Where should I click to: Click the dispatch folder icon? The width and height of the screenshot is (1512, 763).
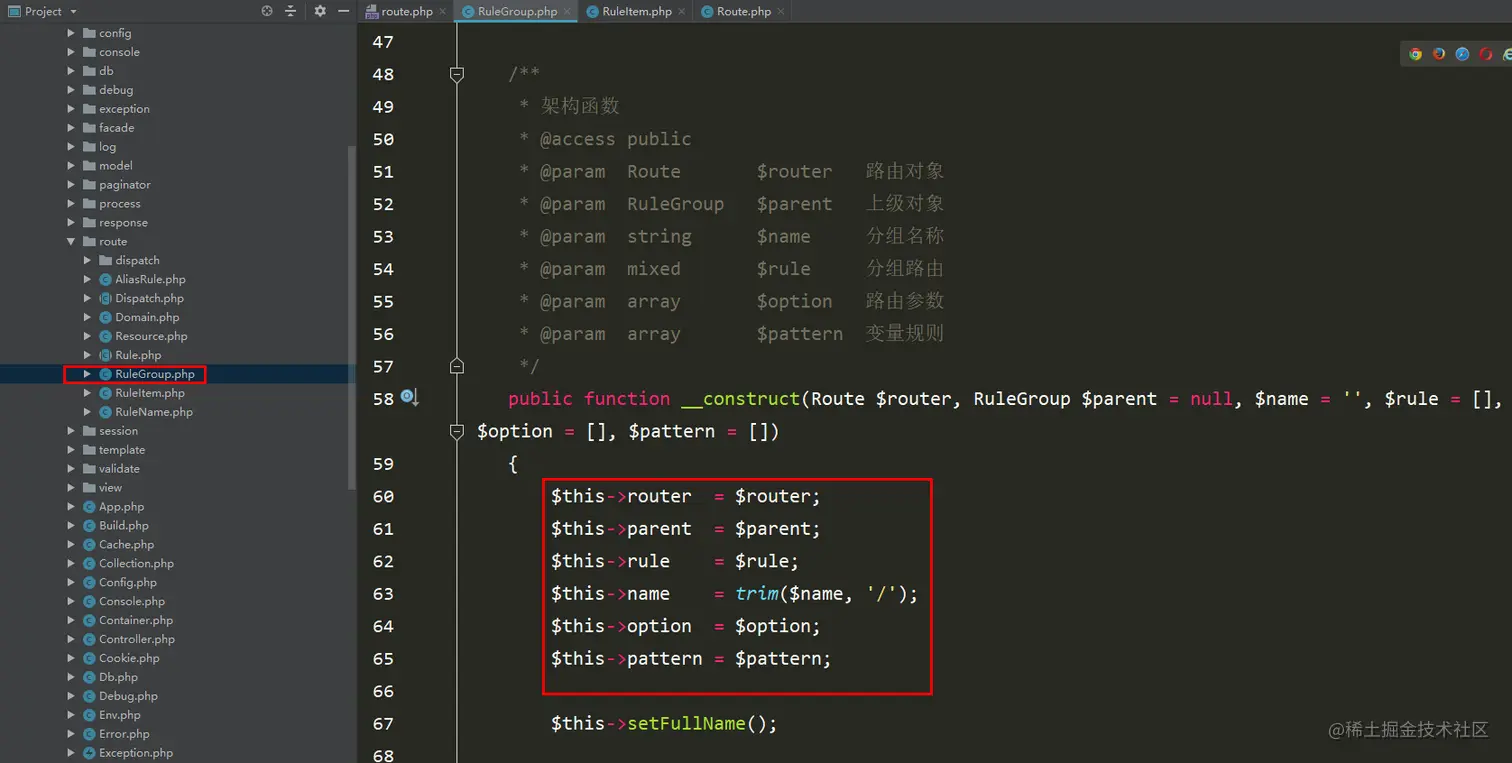pos(105,260)
